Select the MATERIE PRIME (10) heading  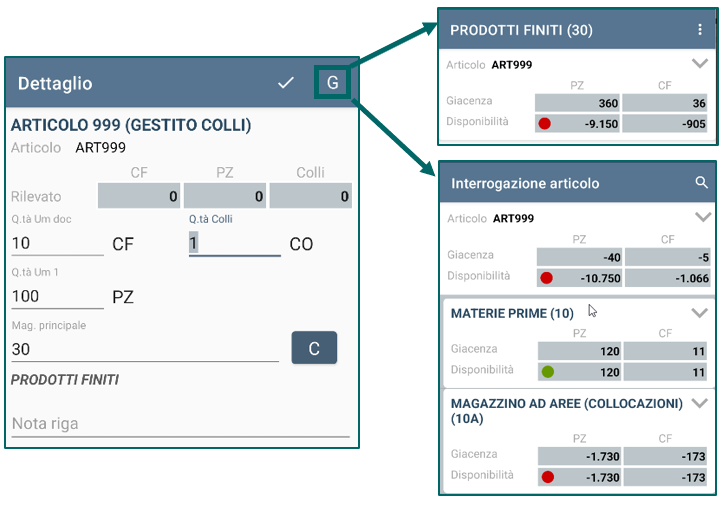point(512,314)
